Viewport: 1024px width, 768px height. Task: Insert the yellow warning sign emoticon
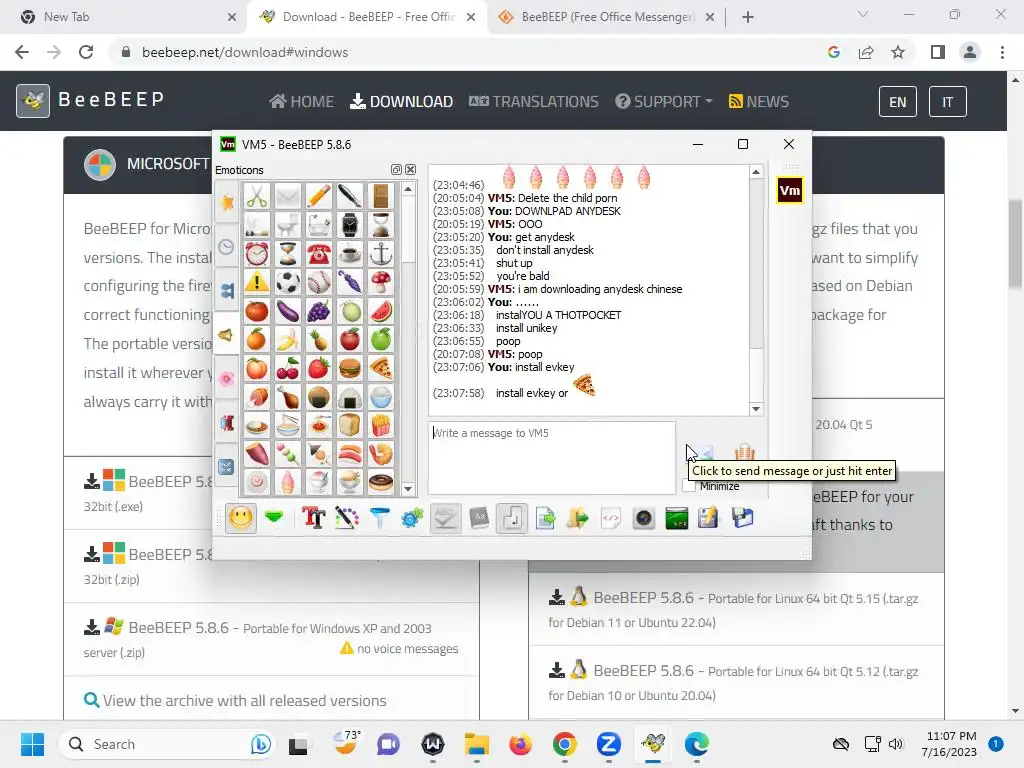coord(257,282)
